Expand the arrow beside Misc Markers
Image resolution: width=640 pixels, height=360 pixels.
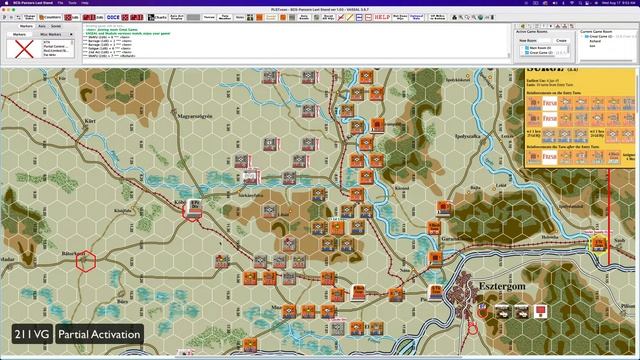coord(71,34)
